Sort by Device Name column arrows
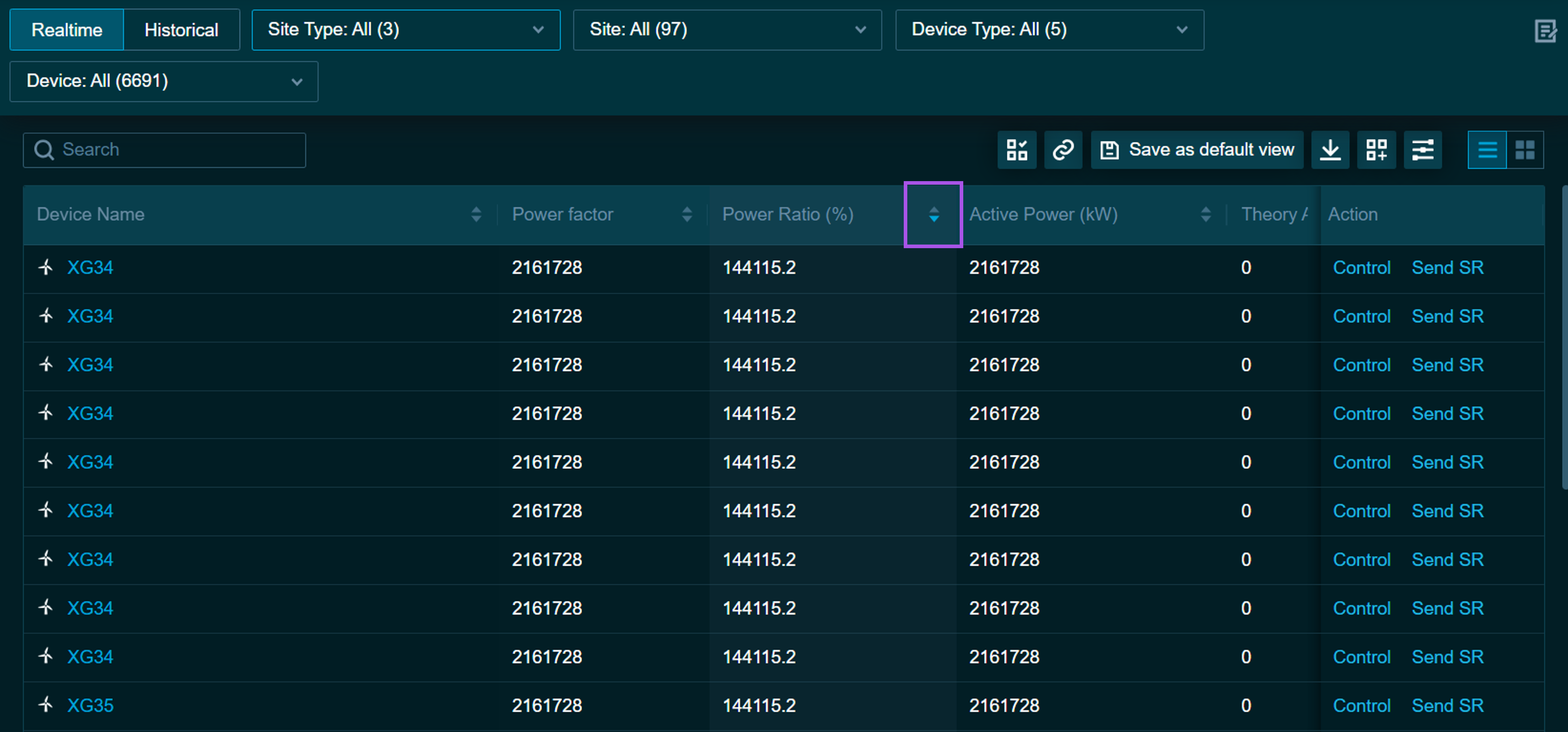The height and width of the screenshot is (732, 1568). pyautogui.click(x=476, y=214)
